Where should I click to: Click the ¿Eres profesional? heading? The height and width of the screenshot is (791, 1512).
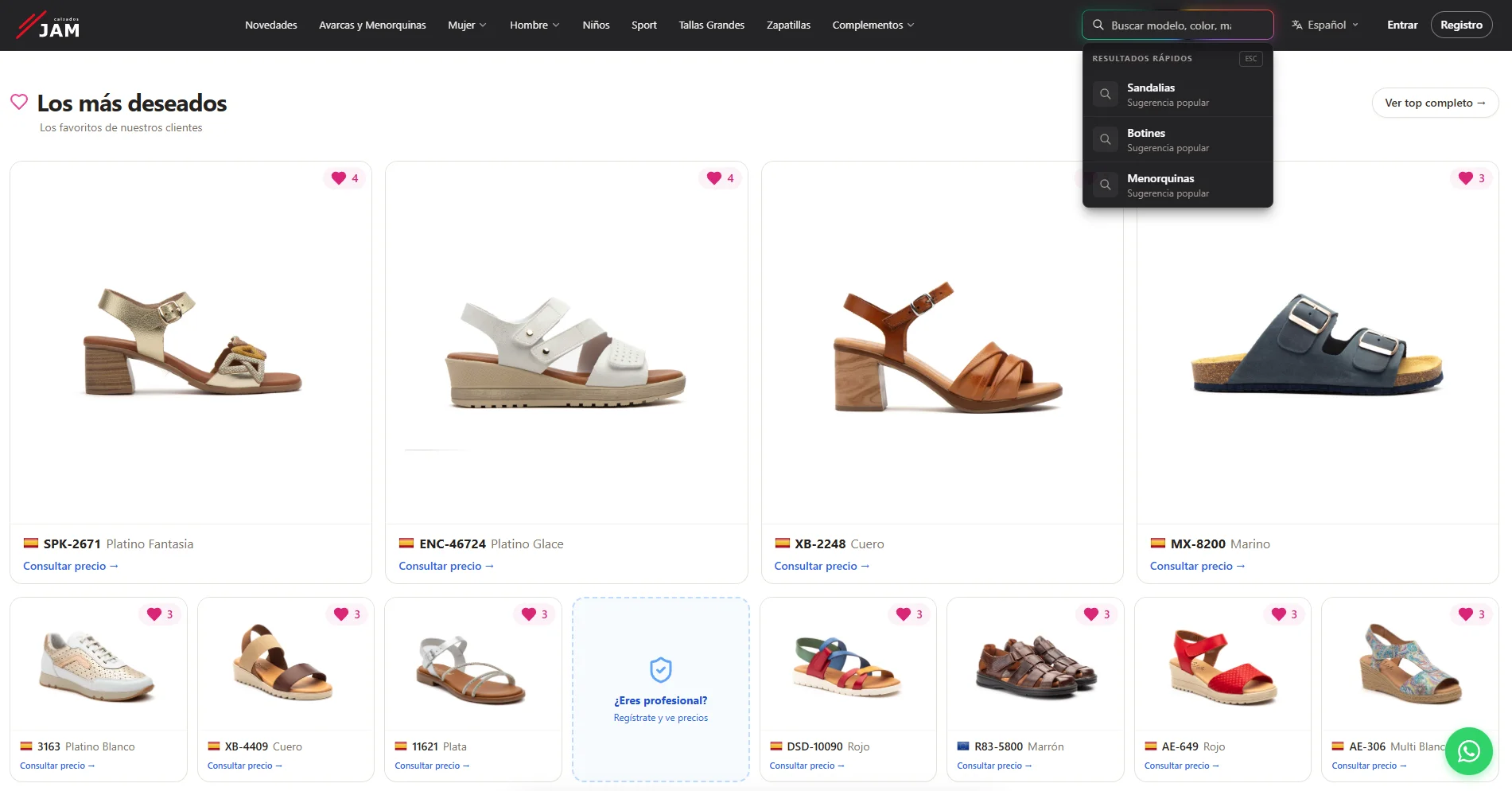[660, 700]
